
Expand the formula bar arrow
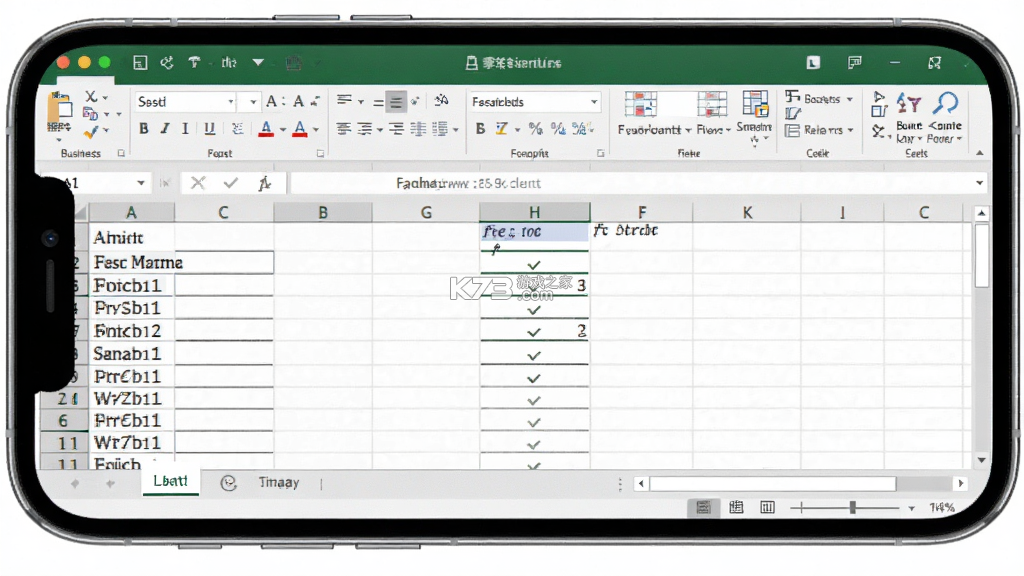pos(979,183)
